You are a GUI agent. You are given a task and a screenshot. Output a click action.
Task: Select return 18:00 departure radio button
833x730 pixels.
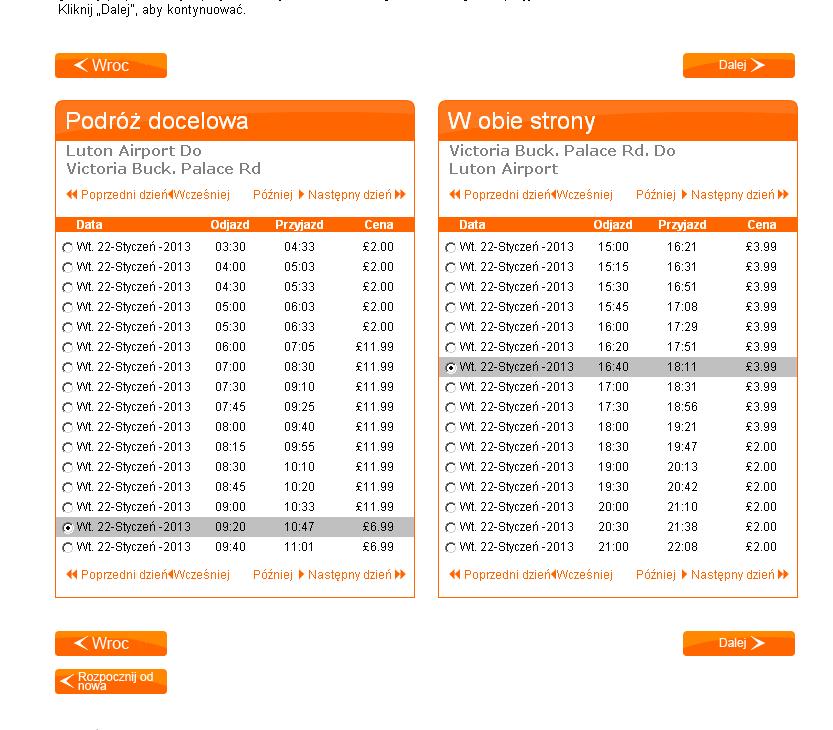(x=450, y=428)
